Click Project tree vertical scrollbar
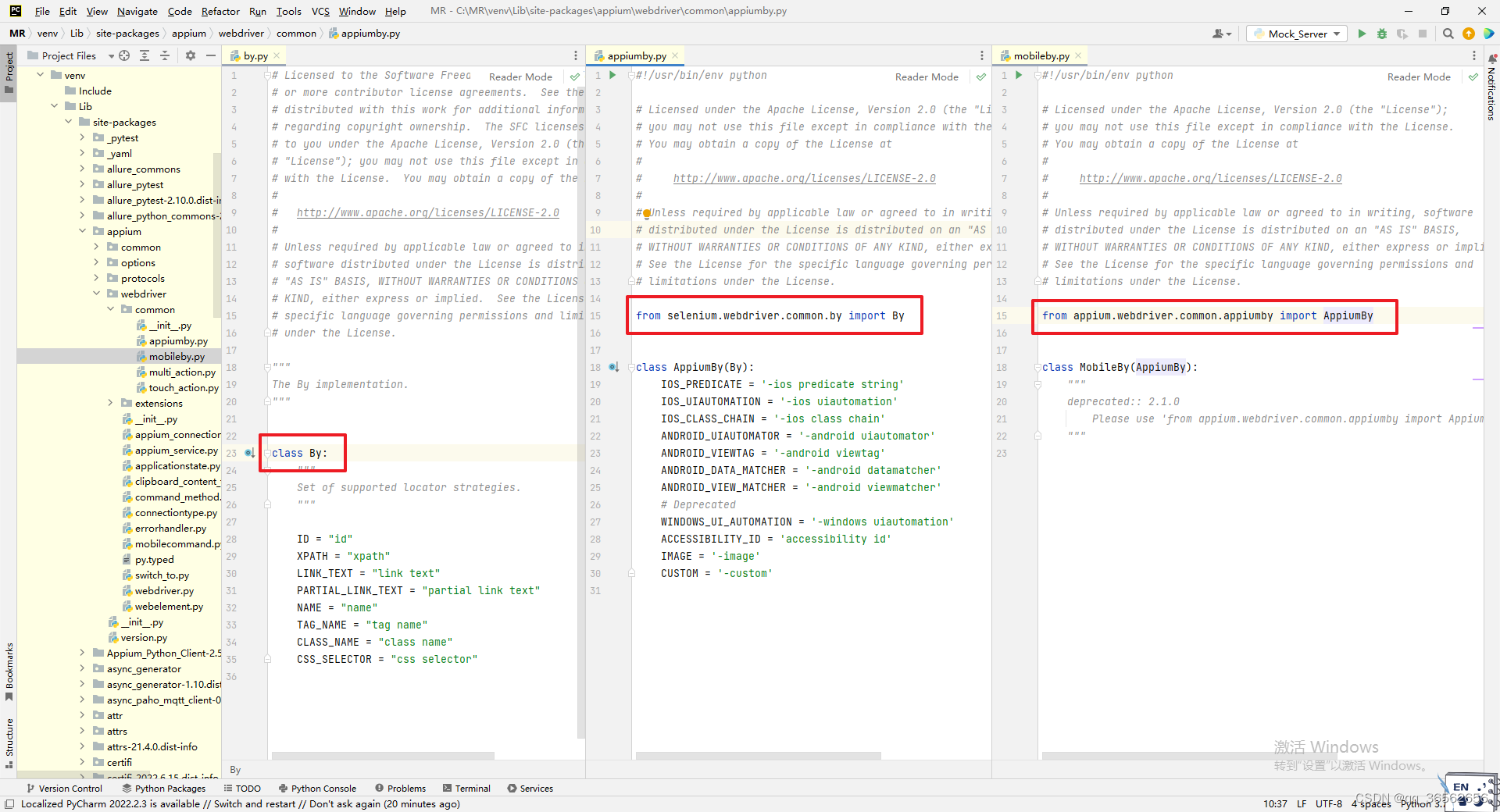This screenshot has width=1500, height=812. click(x=217, y=234)
